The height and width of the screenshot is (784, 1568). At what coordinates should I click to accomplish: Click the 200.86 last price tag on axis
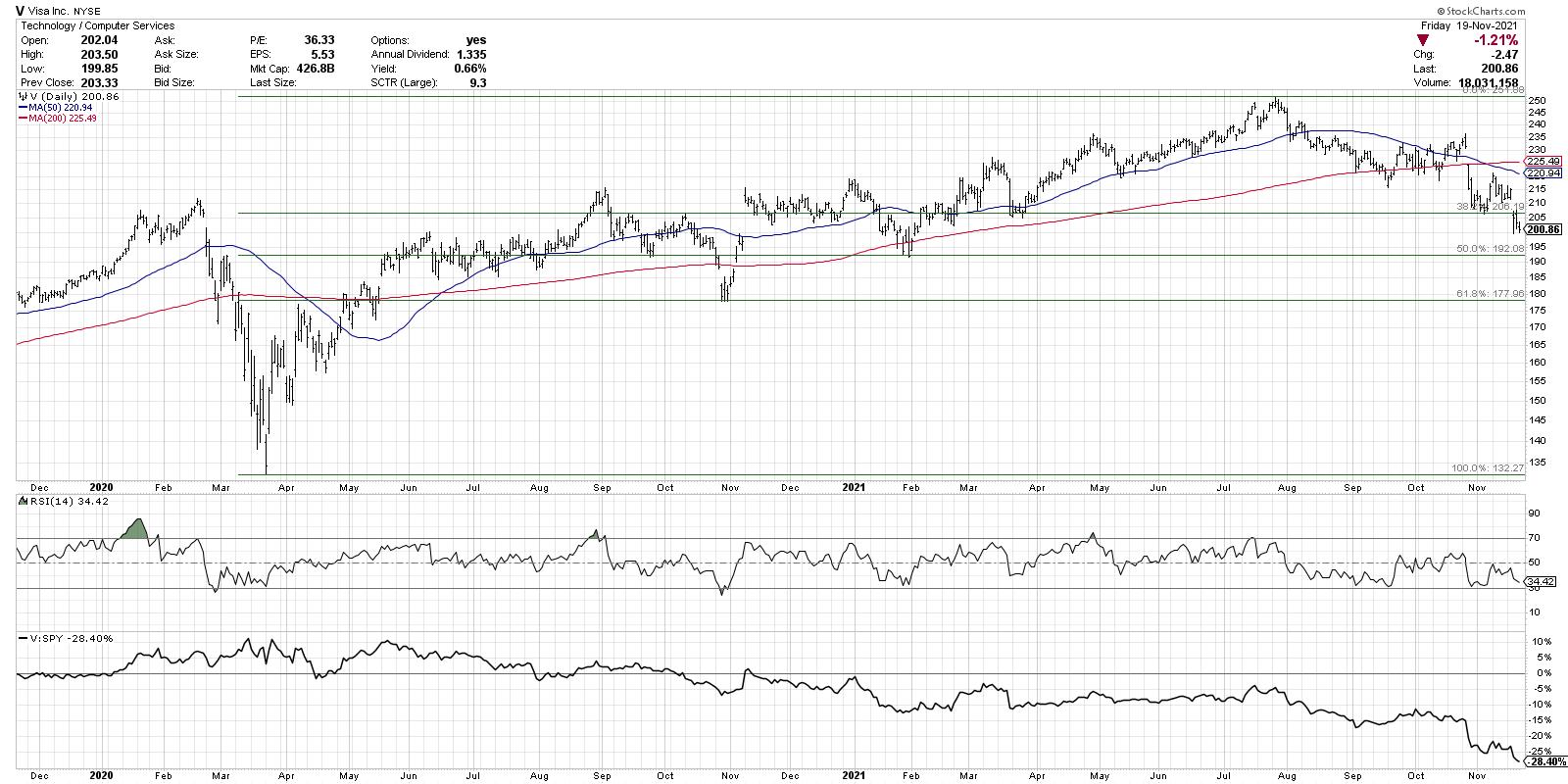point(1543,228)
